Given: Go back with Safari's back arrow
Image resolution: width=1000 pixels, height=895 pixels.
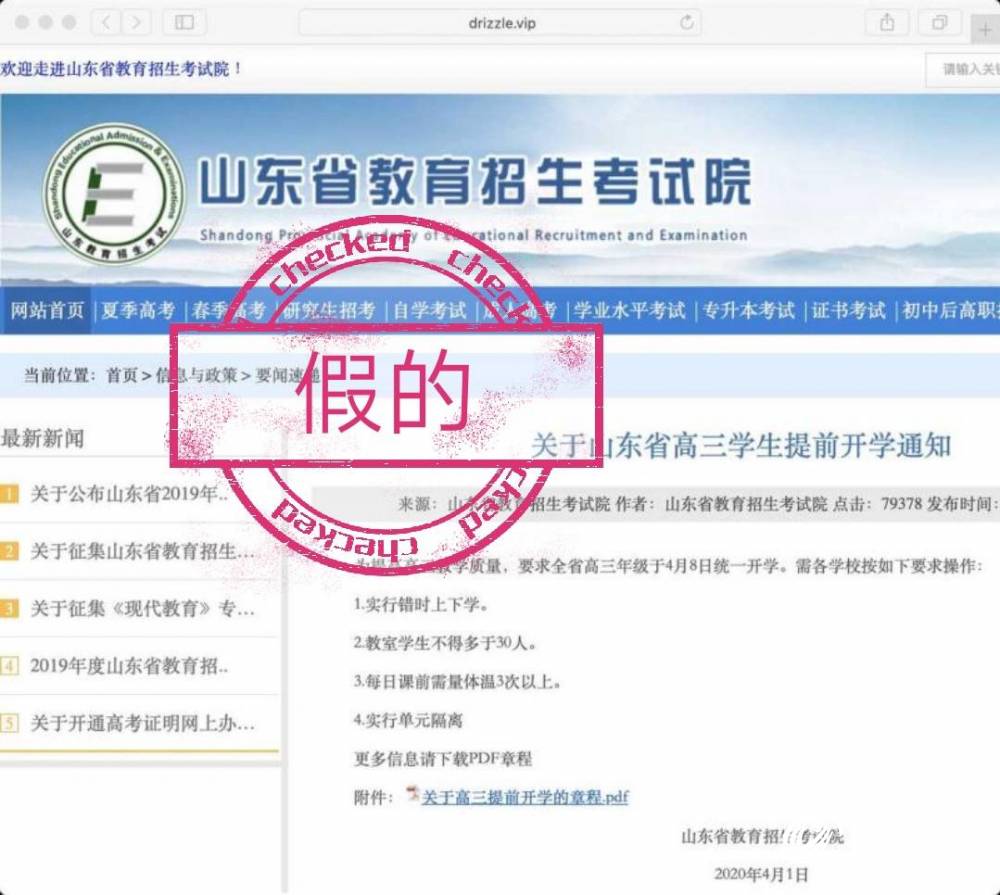Looking at the screenshot, I should [x=106, y=23].
